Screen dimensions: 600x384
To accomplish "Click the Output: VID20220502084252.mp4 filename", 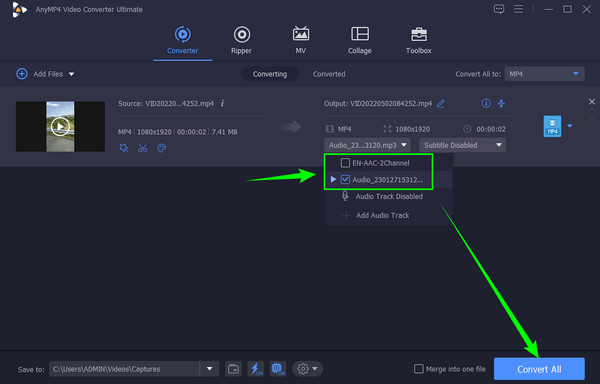I will pos(391,104).
